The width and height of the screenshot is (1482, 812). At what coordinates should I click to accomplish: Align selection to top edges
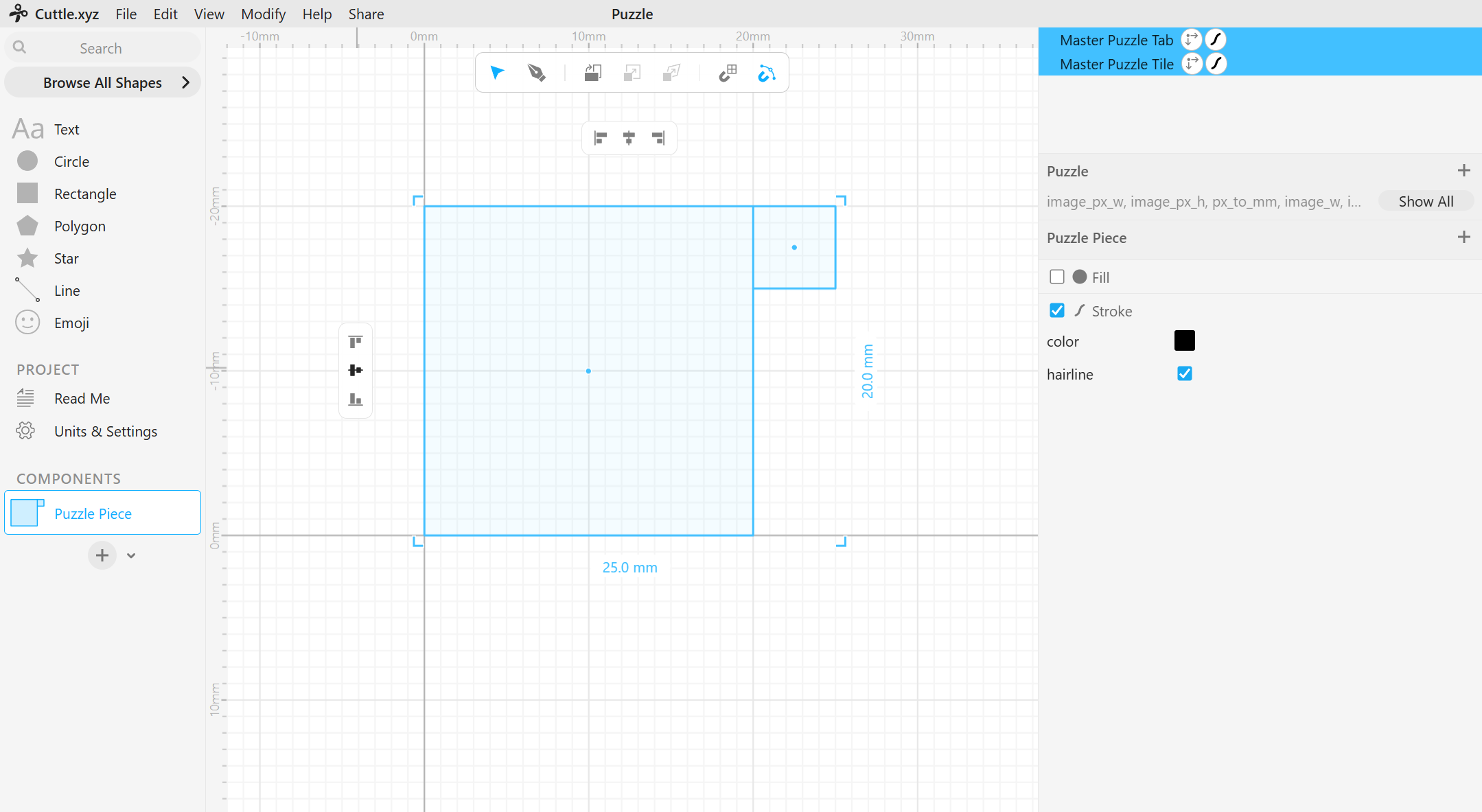coord(356,342)
